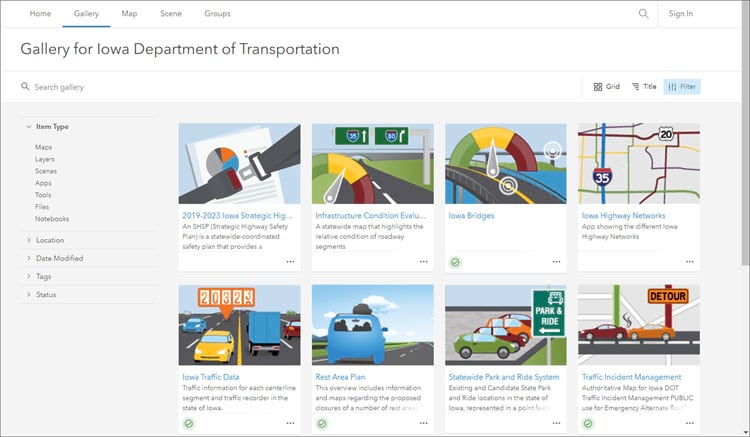Open the Scene tab
The height and width of the screenshot is (437, 750).
171,13
